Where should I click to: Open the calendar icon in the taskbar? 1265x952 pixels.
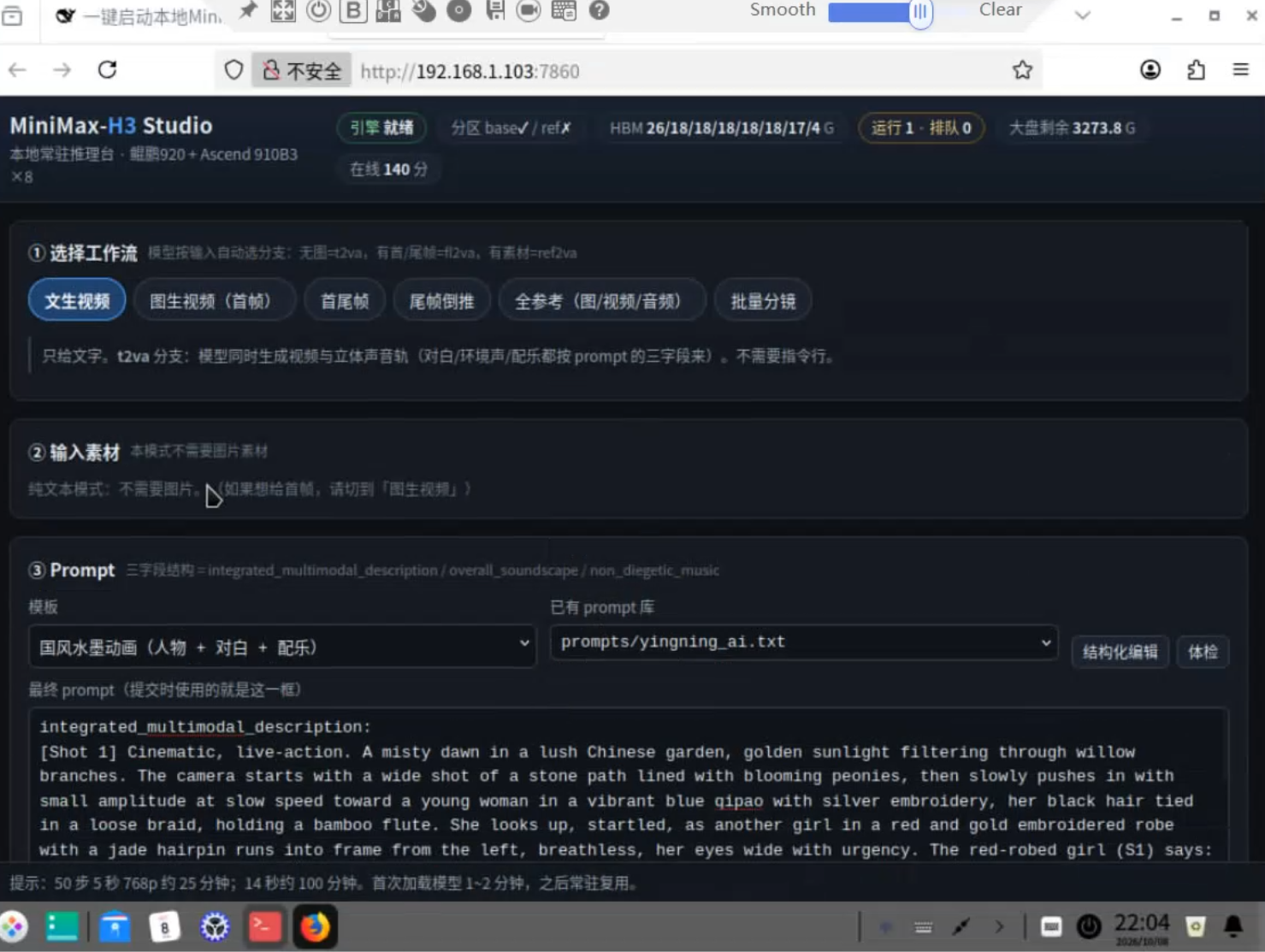point(164,926)
